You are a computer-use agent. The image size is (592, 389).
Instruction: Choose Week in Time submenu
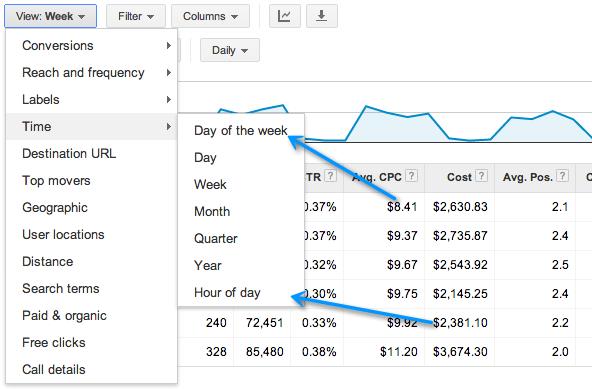coord(241,185)
